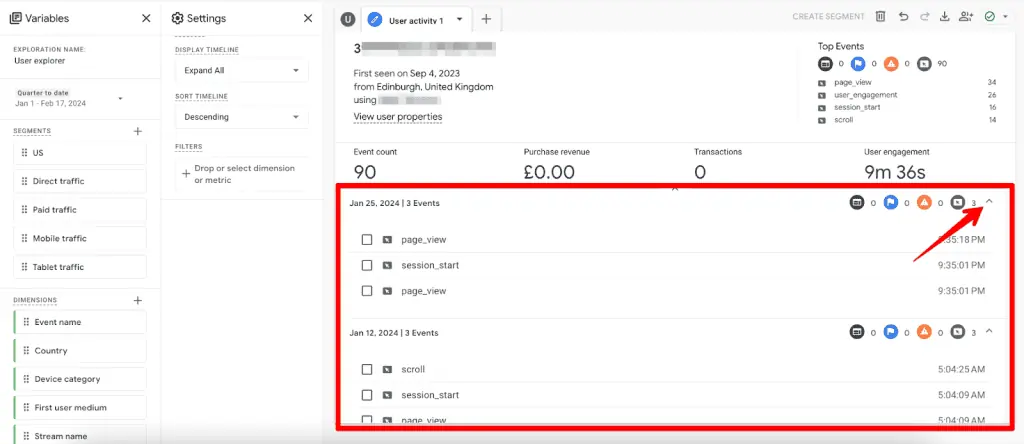This screenshot has width=1024, height=444.
Task: Click the User engagement value 9m 36s
Action: coord(894,172)
